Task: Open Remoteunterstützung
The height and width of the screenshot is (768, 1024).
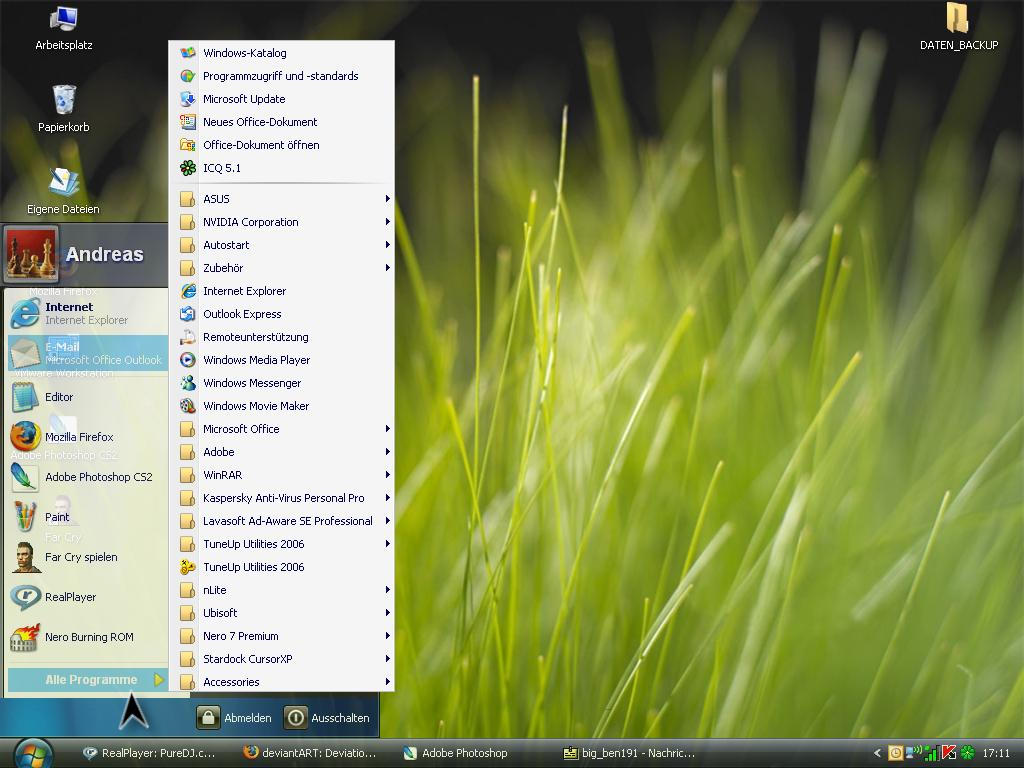Action: coord(281,337)
